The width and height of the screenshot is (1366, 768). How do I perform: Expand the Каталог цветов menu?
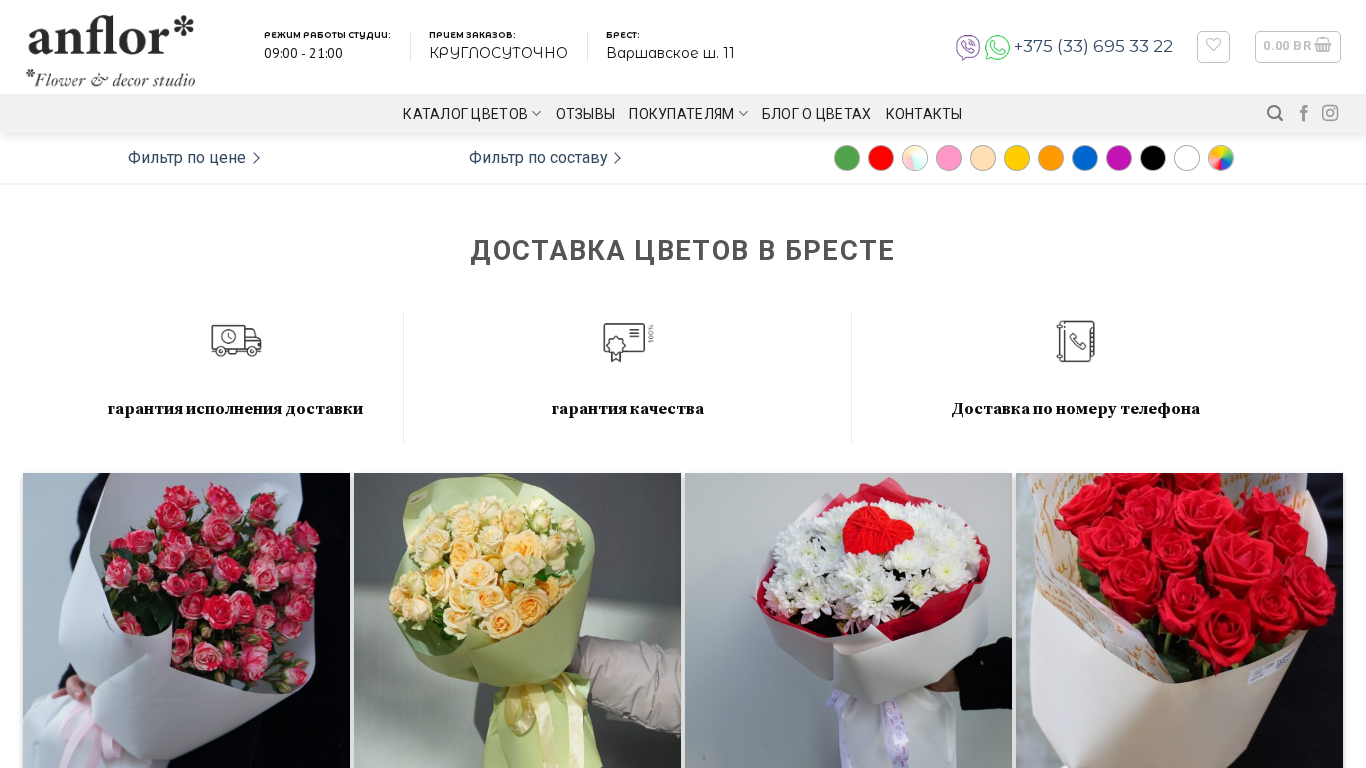(472, 114)
